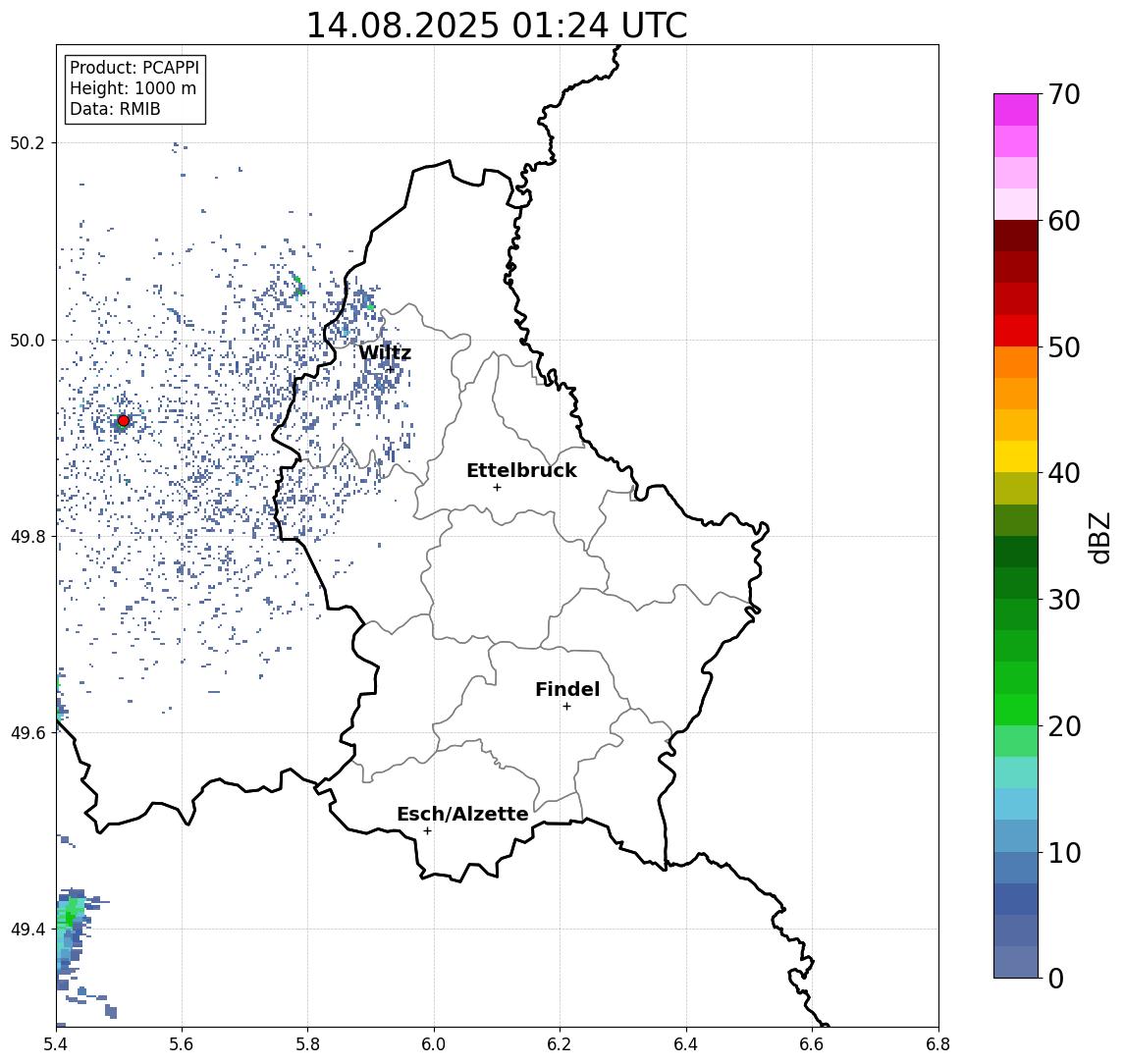Click the title '14.08.2025 01:24 UTC'
The image size is (1124, 1064).
pyautogui.click(x=496, y=26)
